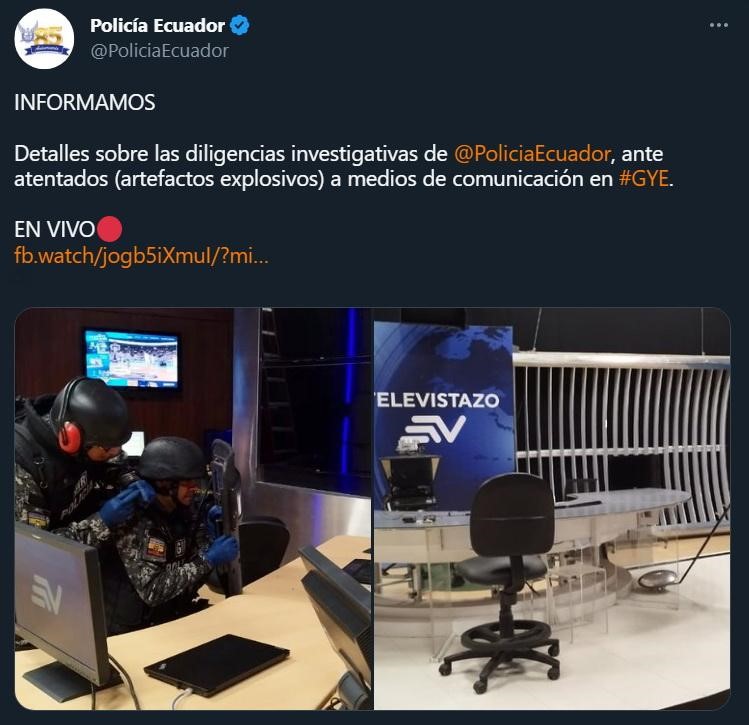Click the black laptop on the desk
This screenshot has width=749, height=725.
(x=216, y=664)
